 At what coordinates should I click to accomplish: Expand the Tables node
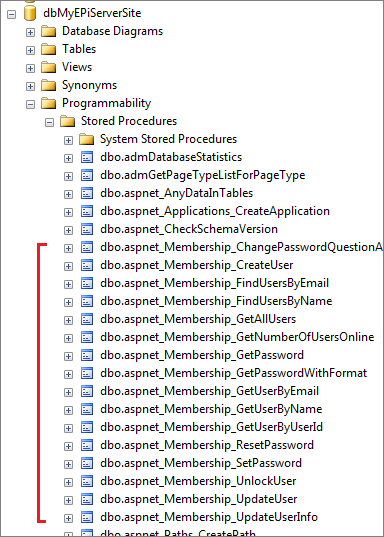click(x=30, y=50)
